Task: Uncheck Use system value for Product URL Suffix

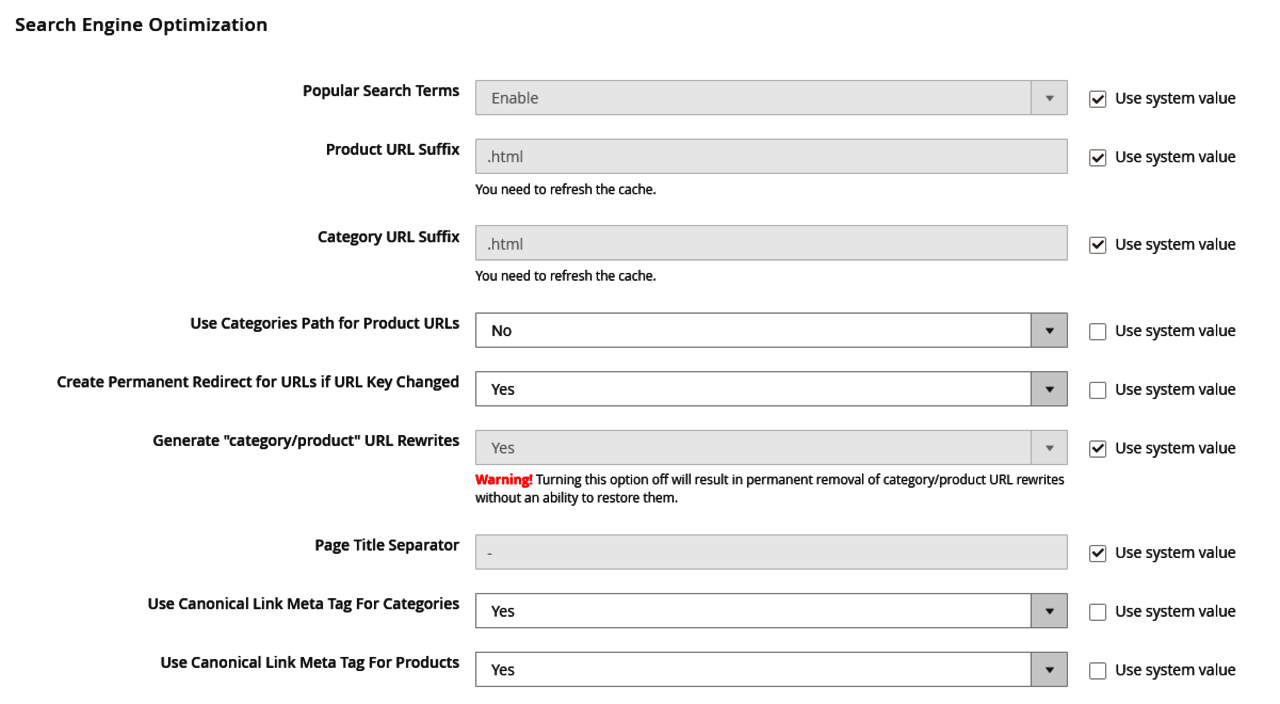Action: 1098,158
